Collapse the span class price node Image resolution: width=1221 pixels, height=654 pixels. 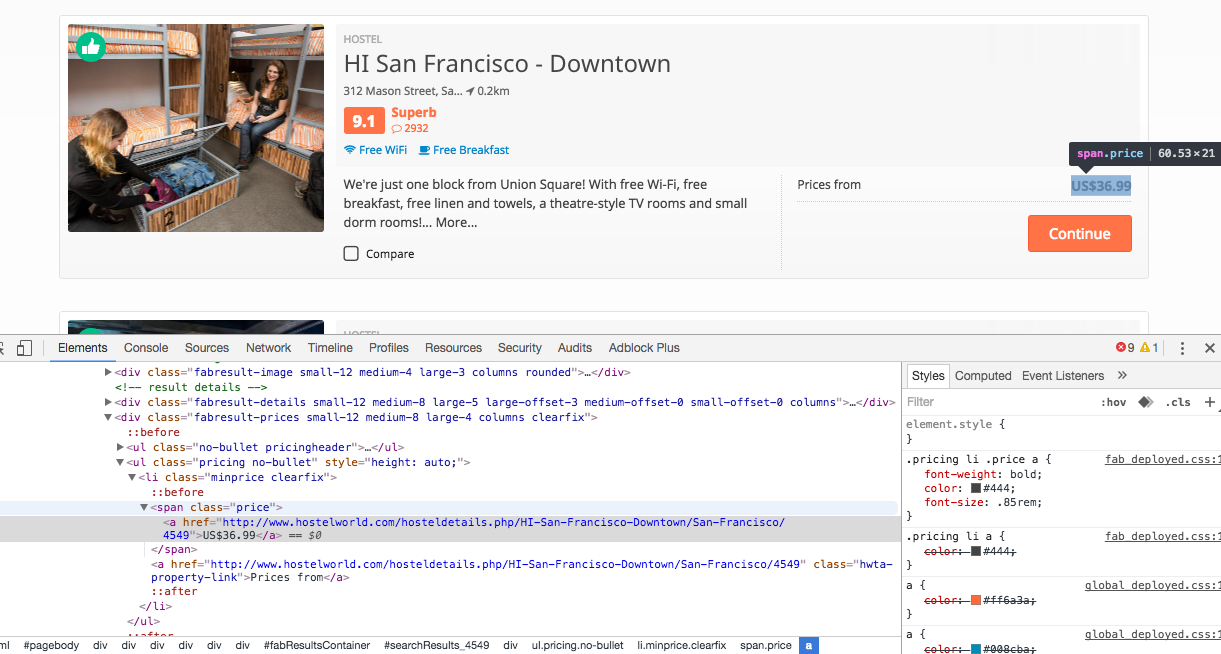(144, 507)
